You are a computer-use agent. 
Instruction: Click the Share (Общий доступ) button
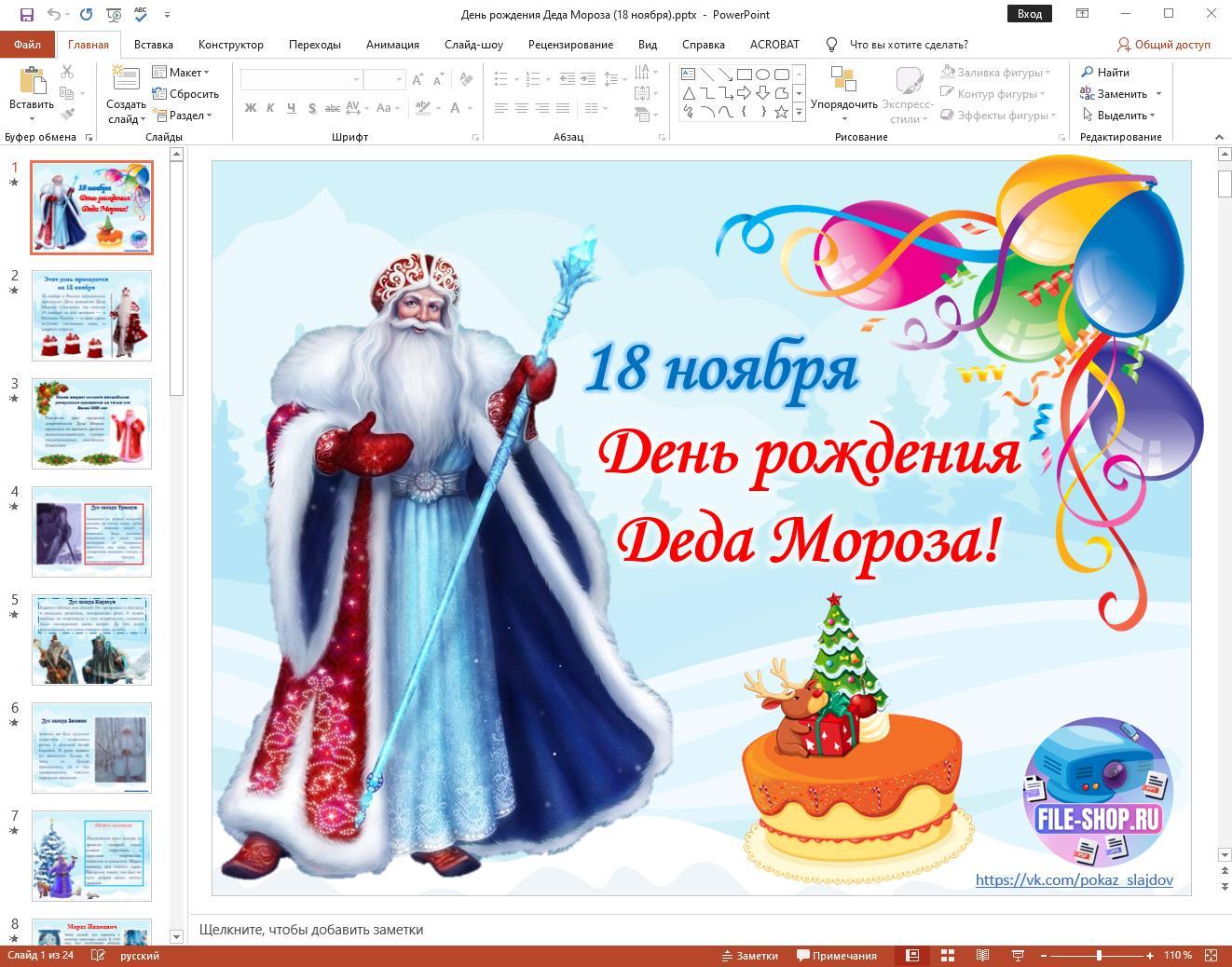click(1164, 44)
